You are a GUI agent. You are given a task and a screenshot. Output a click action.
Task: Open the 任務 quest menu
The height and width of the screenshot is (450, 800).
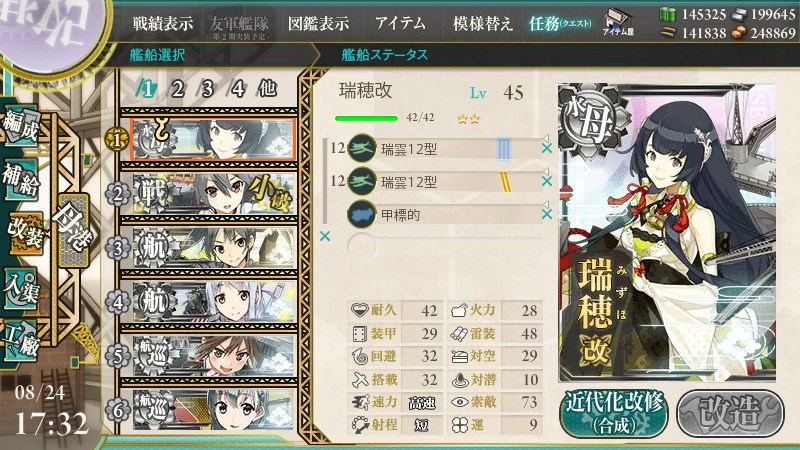560,23
